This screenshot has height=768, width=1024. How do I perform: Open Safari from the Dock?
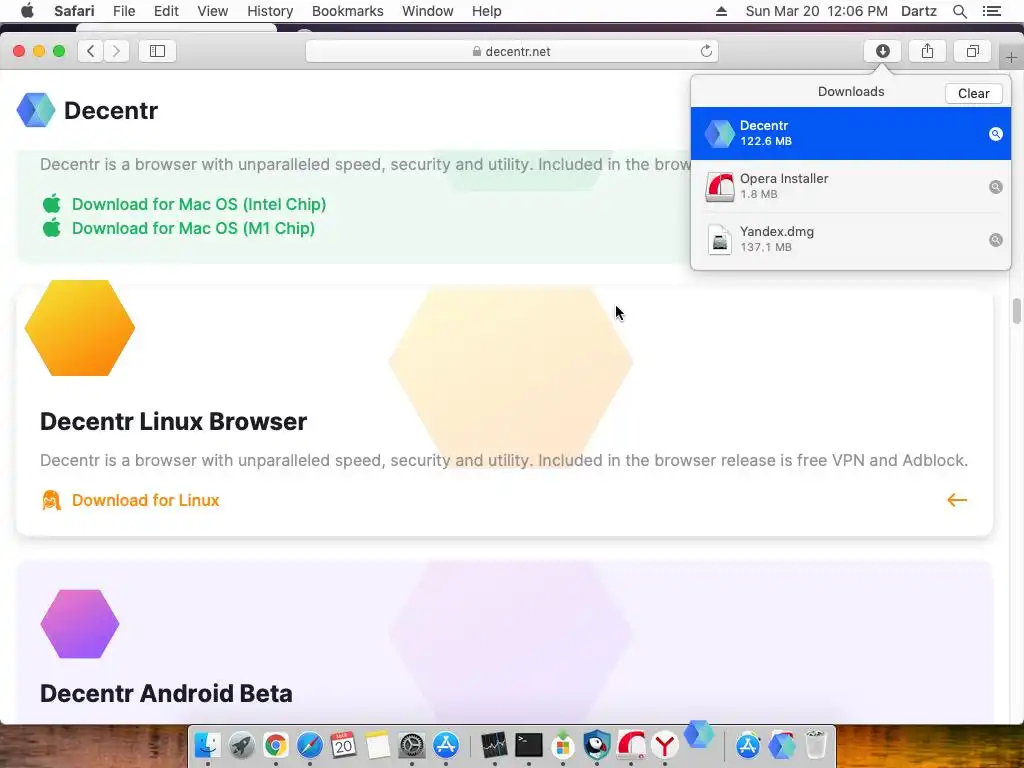pos(310,745)
